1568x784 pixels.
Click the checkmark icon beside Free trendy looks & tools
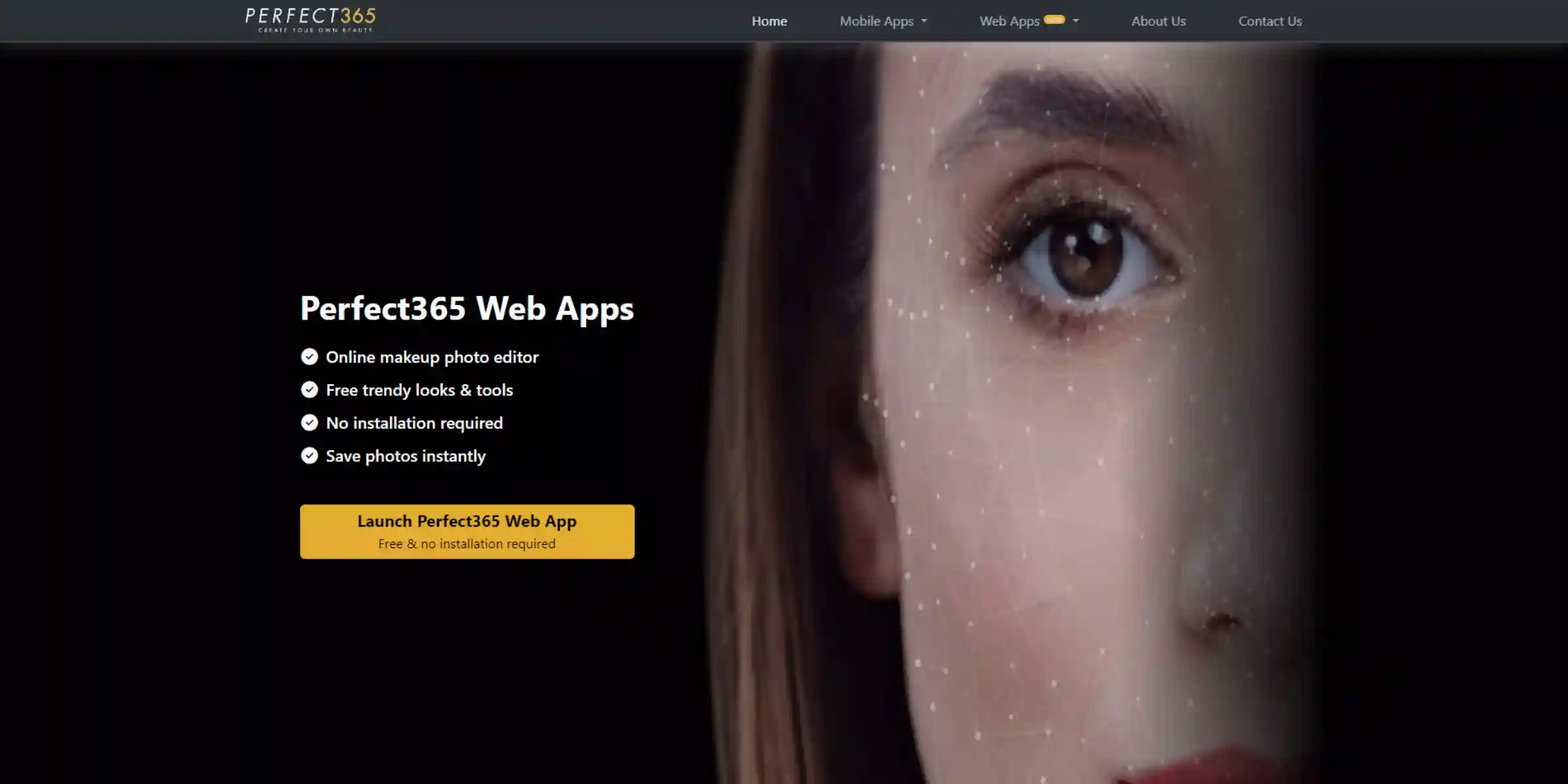(x=309, y=389)
